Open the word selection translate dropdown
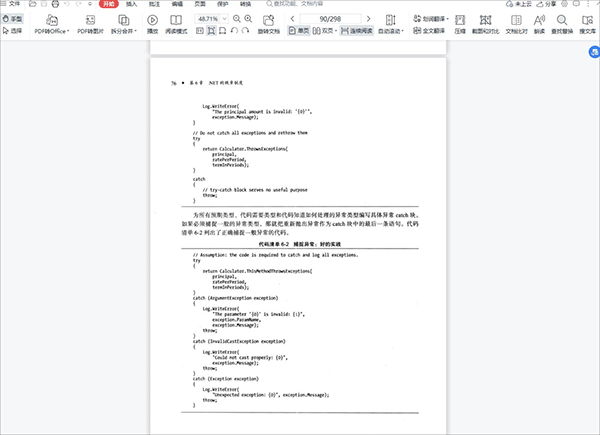This screenshot has width=600, height=435. (430, 19)
